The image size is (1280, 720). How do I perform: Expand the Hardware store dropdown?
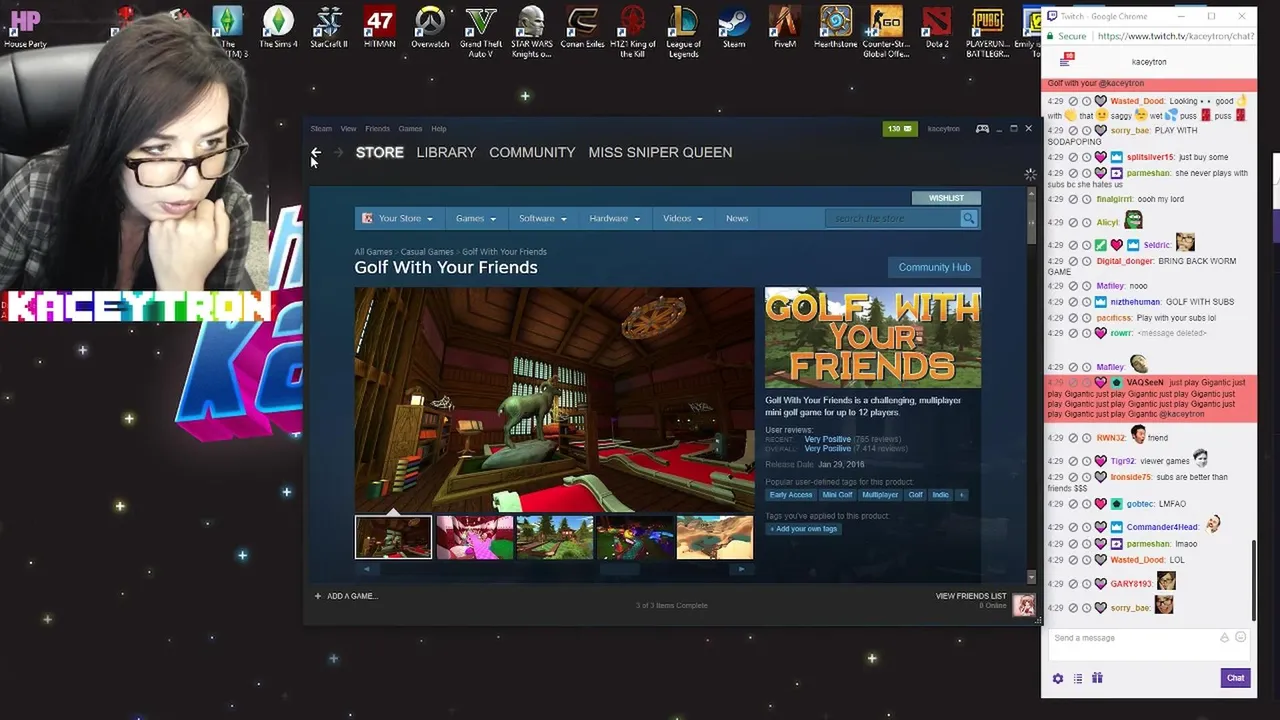click(615, 218)
